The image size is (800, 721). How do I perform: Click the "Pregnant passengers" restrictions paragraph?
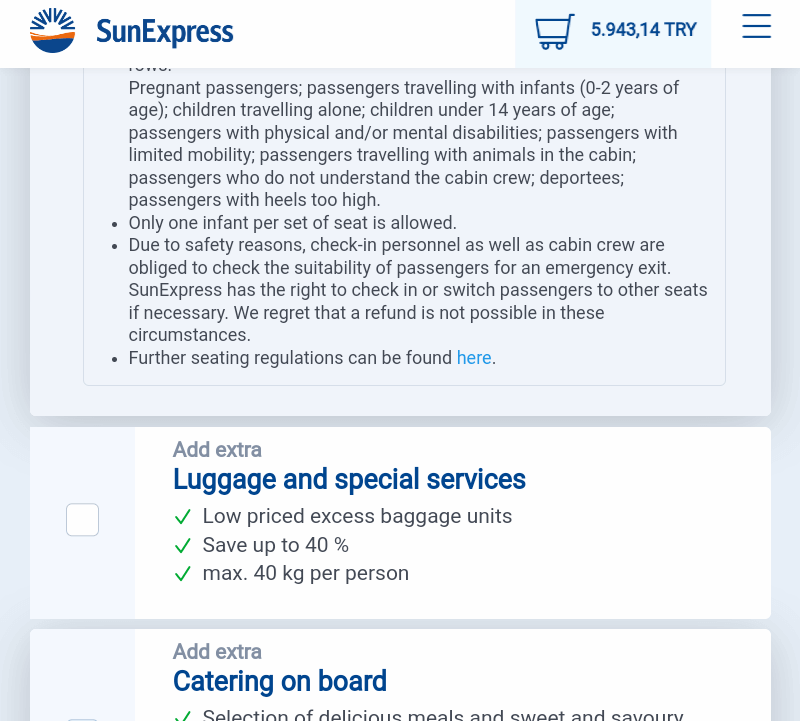(404, 144)
